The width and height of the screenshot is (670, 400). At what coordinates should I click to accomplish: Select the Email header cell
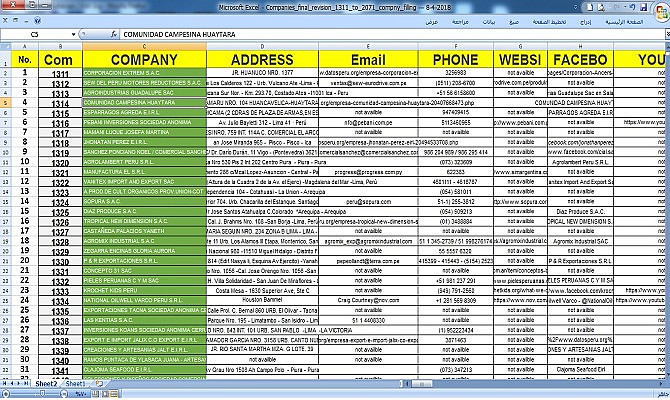(x=368, y=59)
